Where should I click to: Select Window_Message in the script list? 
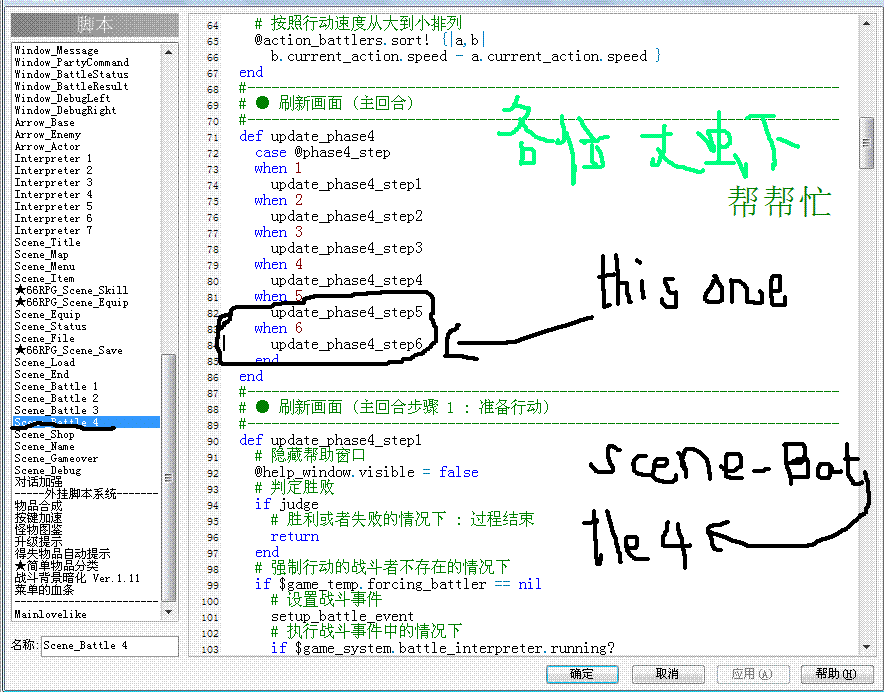coord(56,51)
